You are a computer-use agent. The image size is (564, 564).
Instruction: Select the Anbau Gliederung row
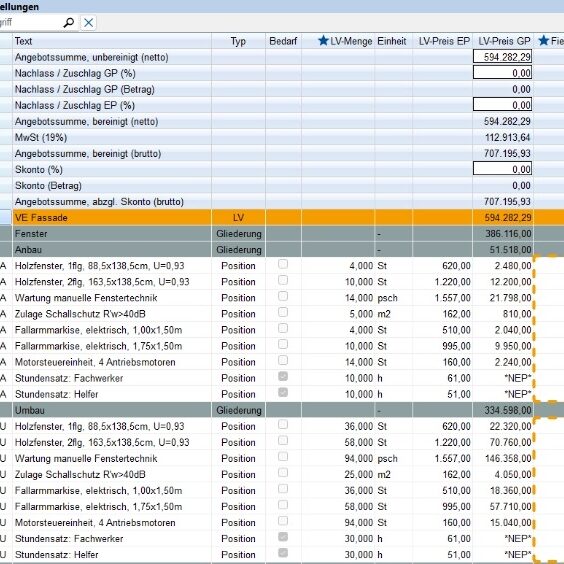[282, 250]
